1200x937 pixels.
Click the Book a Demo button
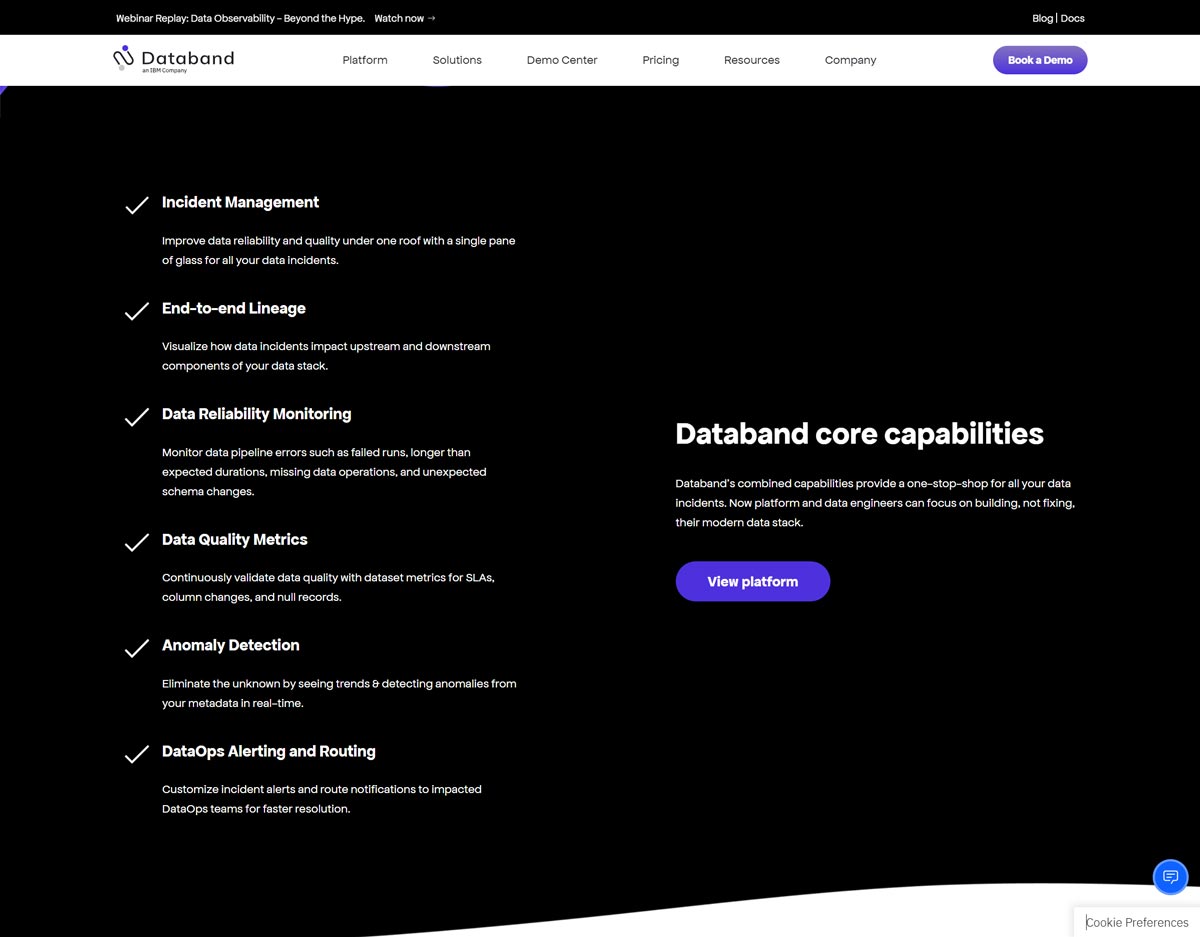point(1040,60)
